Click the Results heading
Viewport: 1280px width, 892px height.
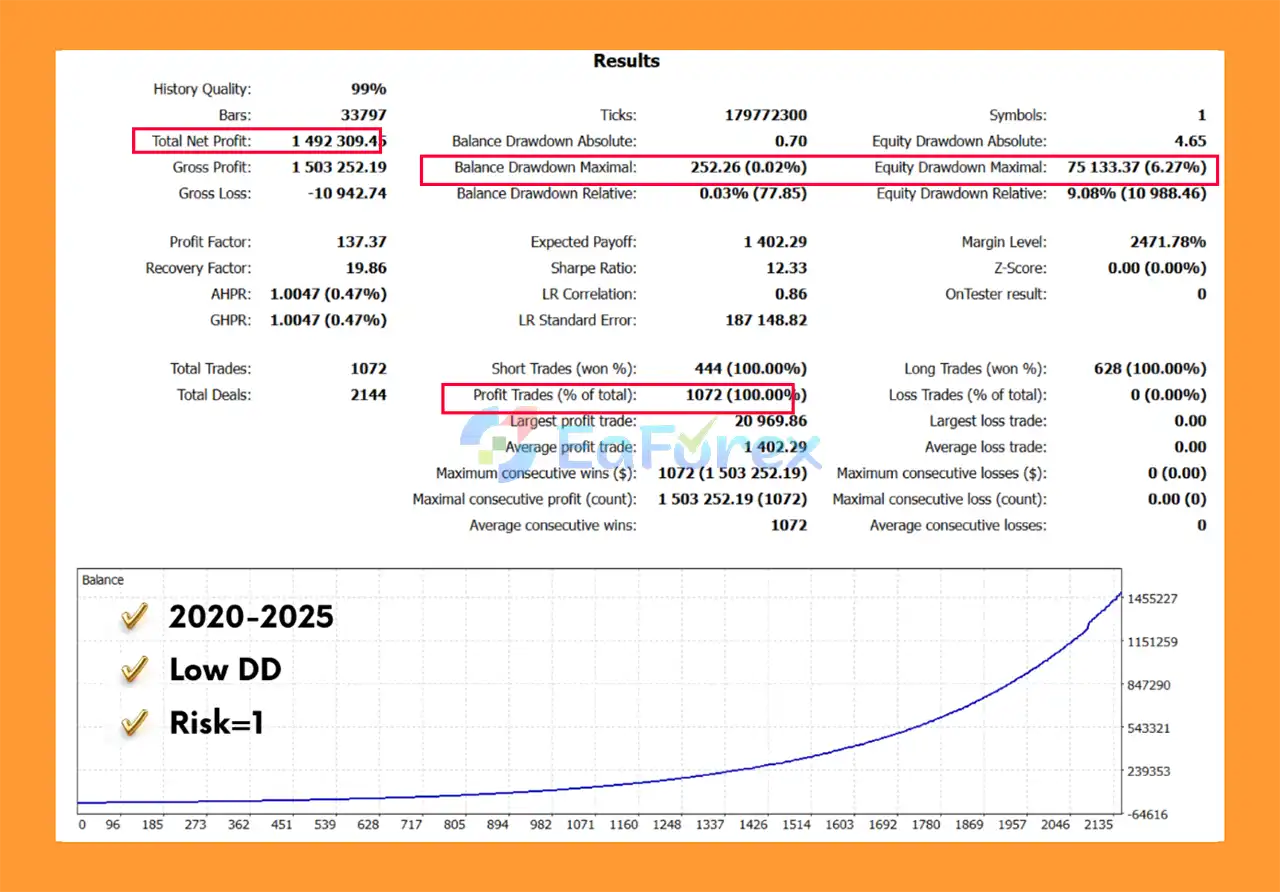coord(626,61)
